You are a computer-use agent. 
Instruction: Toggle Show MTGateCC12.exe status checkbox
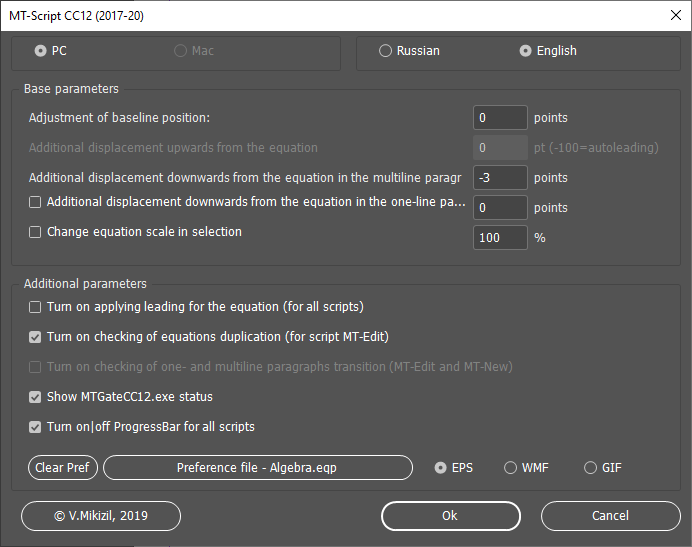[35, 397]
